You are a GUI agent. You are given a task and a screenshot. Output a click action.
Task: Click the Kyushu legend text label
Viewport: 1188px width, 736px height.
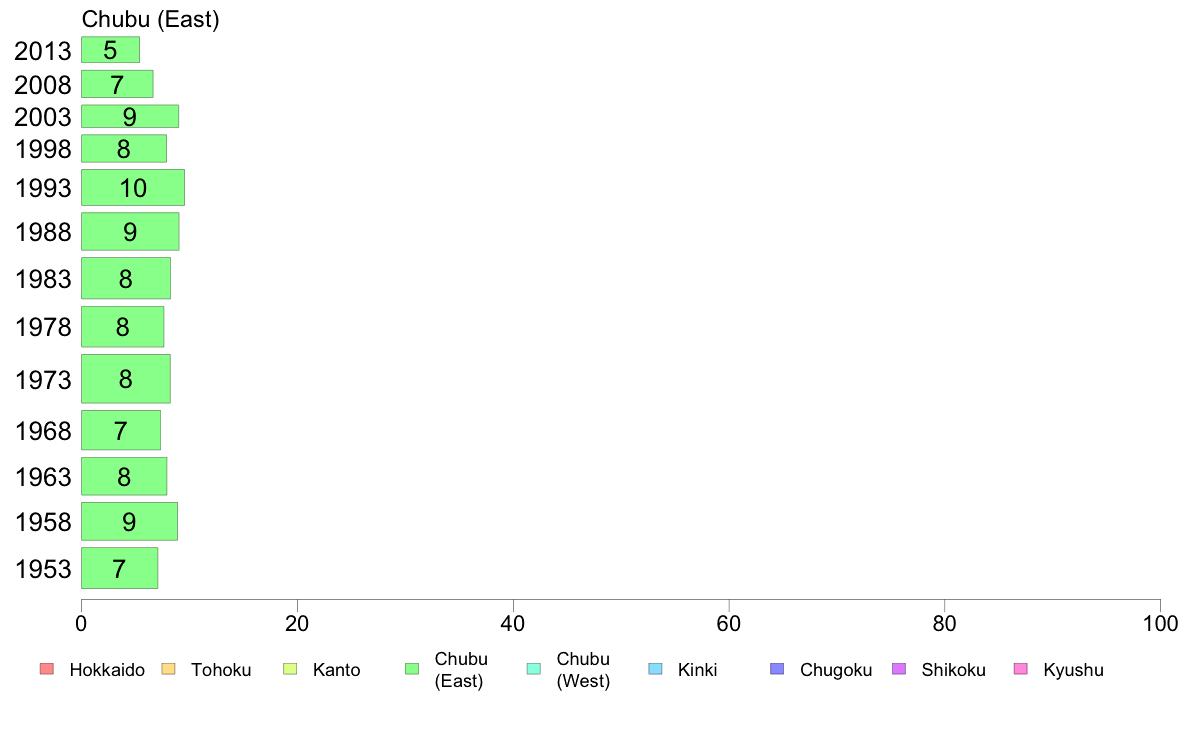pyautogui.click(x=1074, y=670)
